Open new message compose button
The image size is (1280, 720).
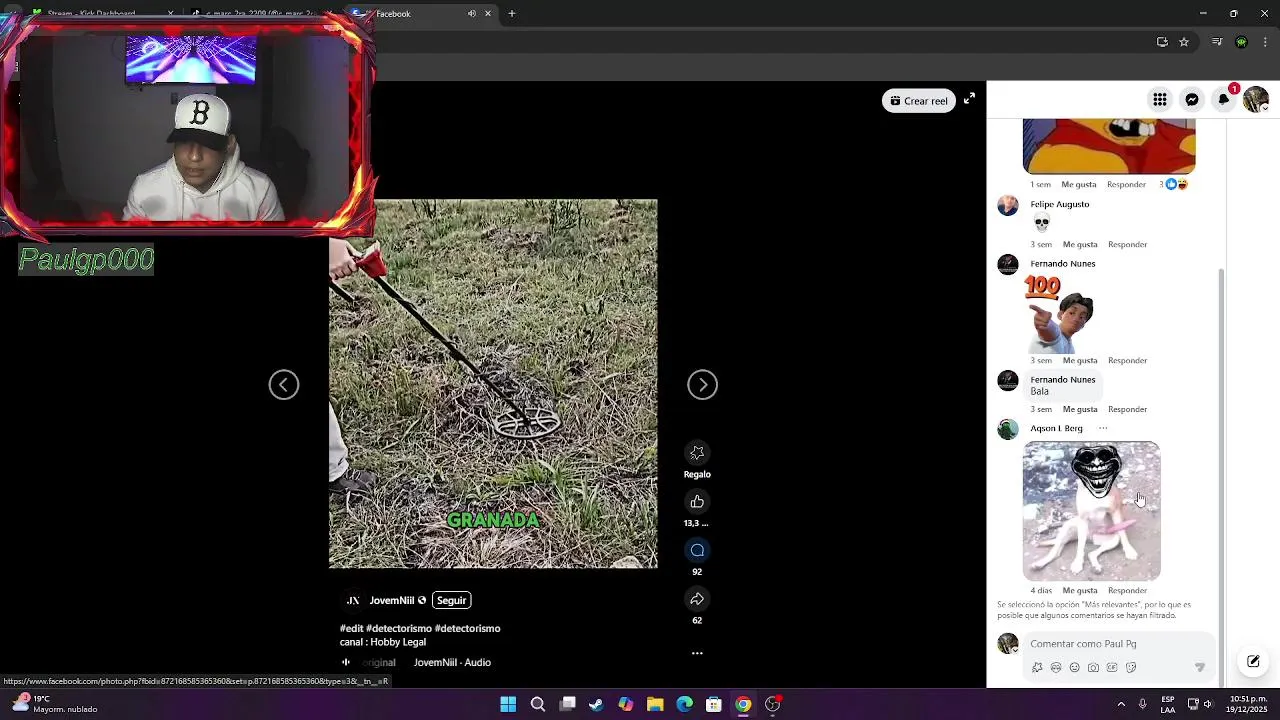point(1253,661)
